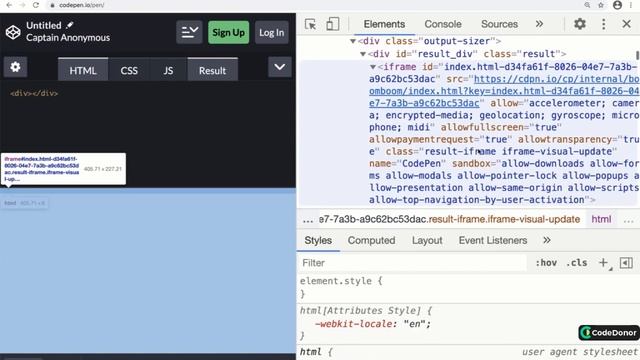Screen dimensions: 640x360
Task: Open the Computed pane tab
Action: point(371,240)
